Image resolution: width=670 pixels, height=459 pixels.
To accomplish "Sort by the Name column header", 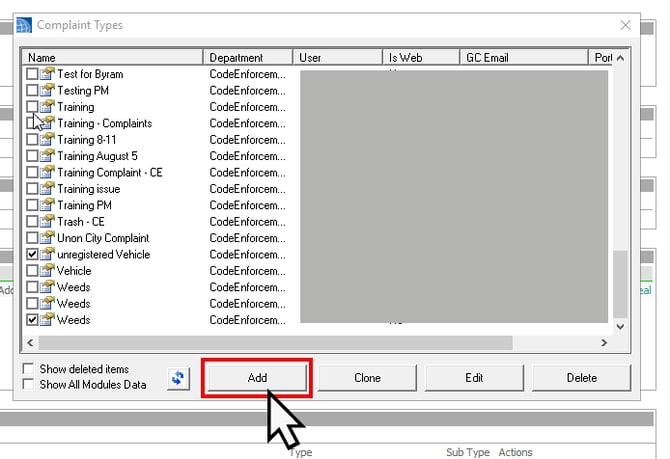I will pyautogui.click(x=113, y=58).
